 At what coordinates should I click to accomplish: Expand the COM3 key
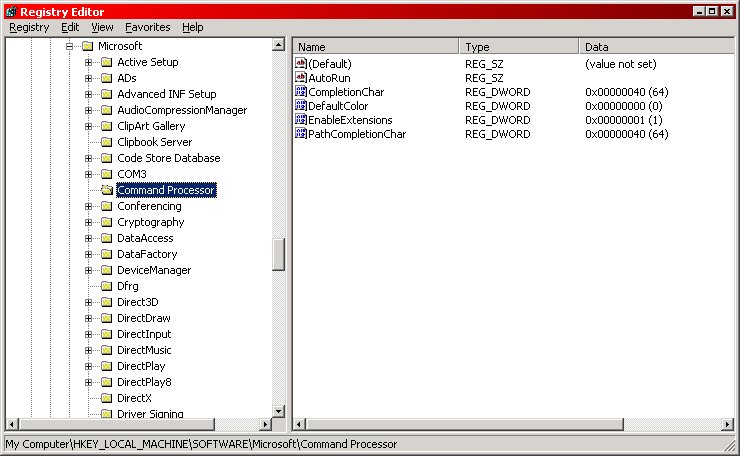click(x=88, y=174)
